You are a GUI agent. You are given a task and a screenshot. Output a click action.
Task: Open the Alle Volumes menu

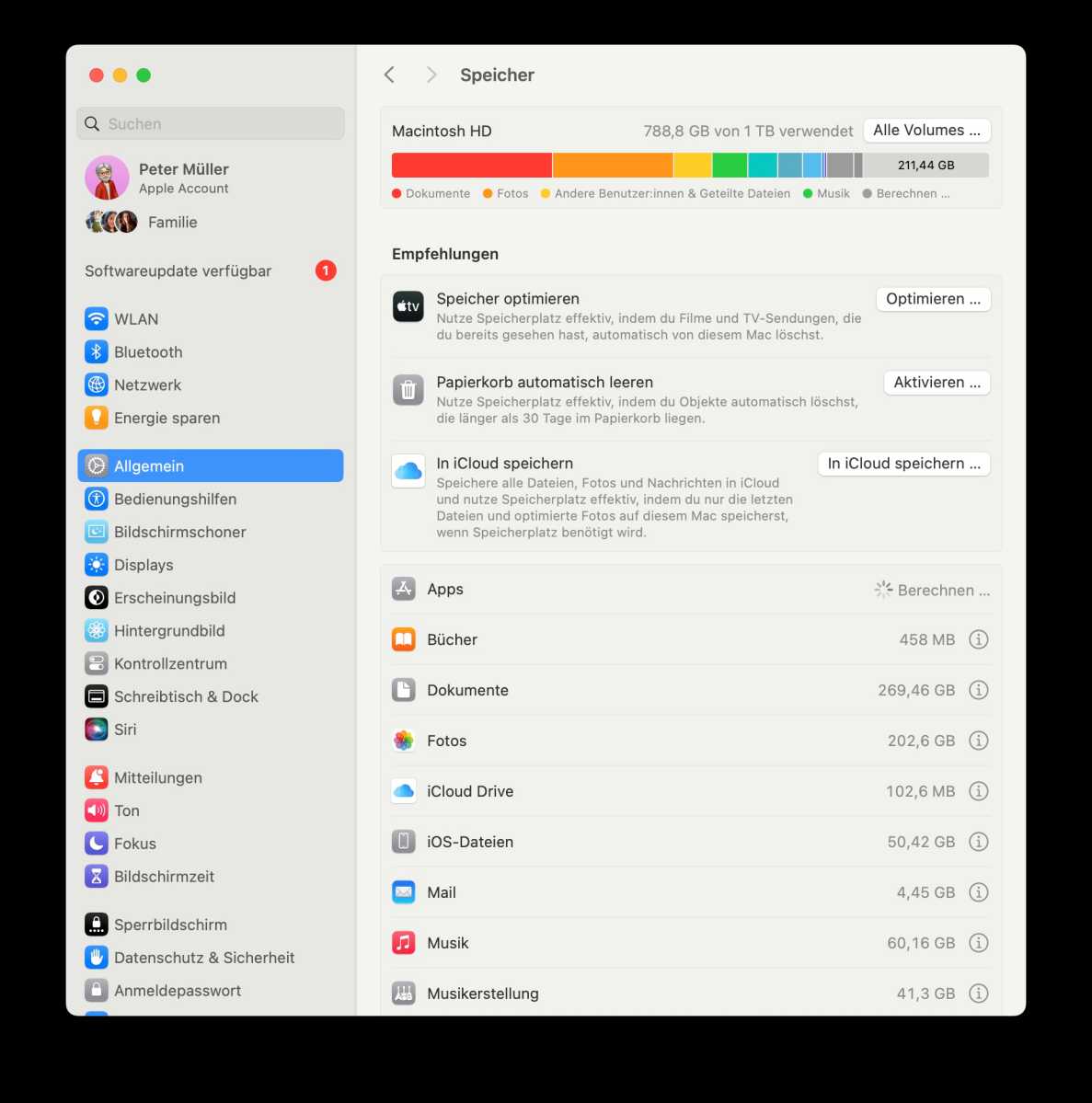point(926,131)
